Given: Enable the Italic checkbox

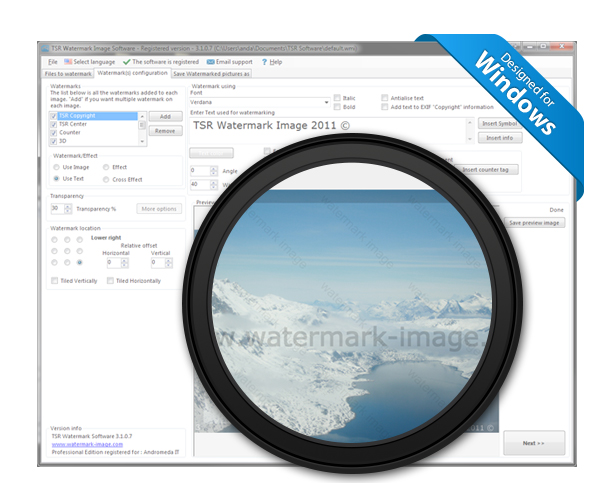Looking at the screenshot, I should tap(337, 98).
